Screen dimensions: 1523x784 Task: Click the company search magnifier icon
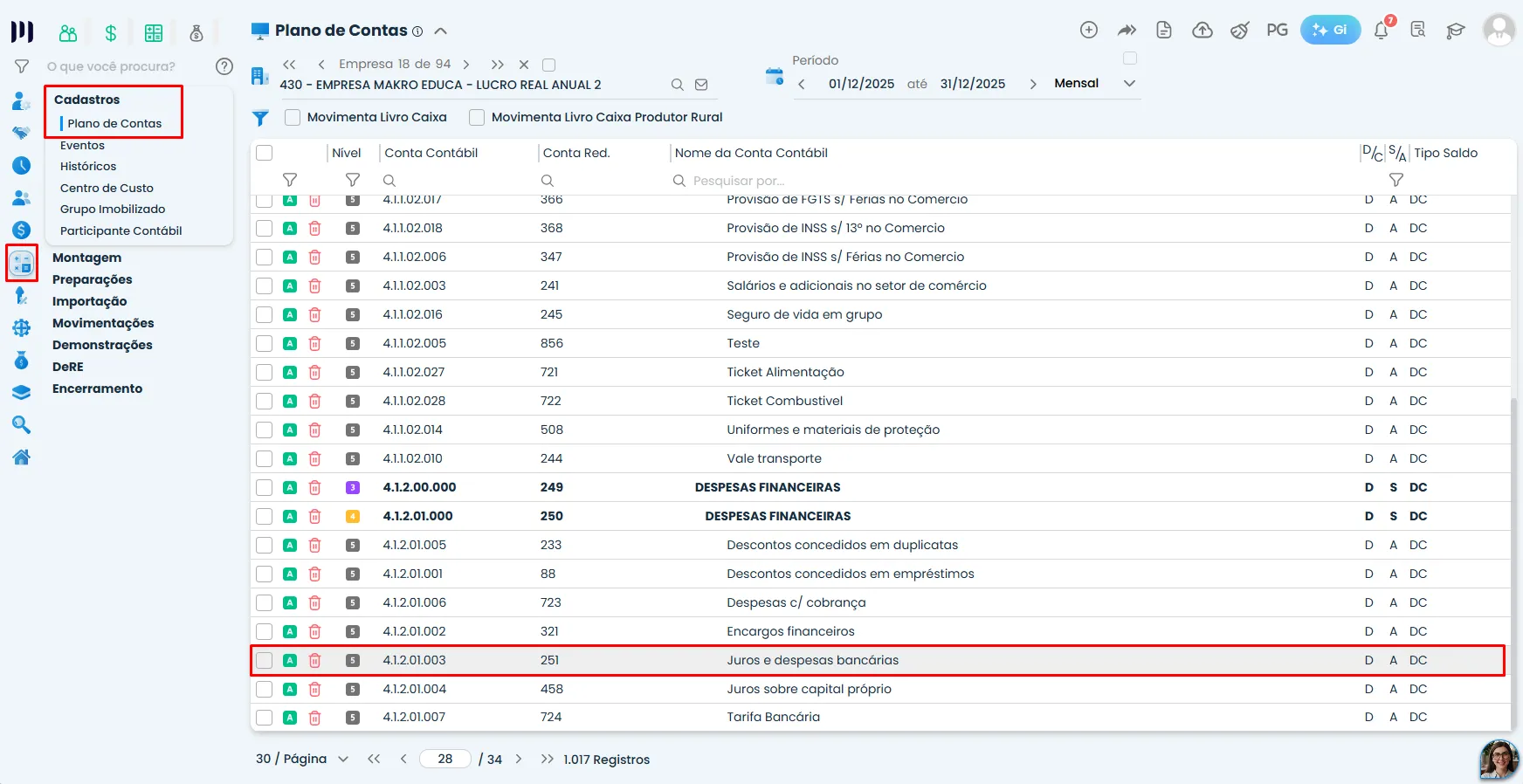point(677,85)
